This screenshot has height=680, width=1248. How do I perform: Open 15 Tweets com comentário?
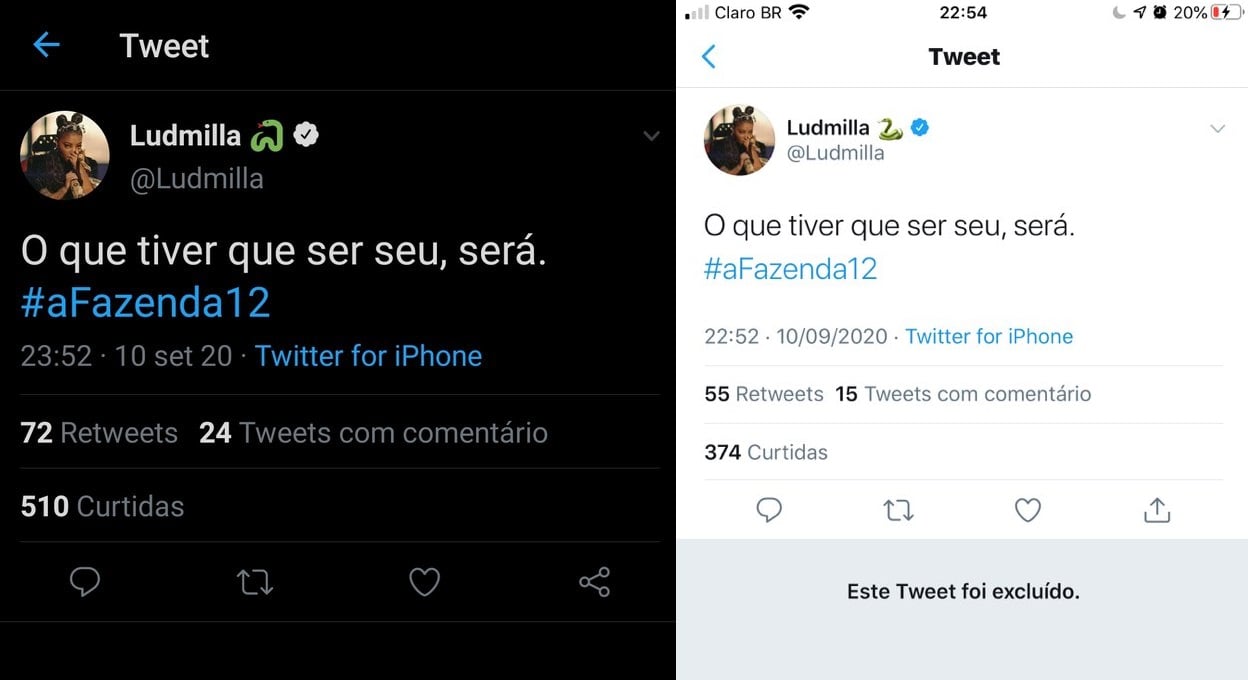pos(963,394)
